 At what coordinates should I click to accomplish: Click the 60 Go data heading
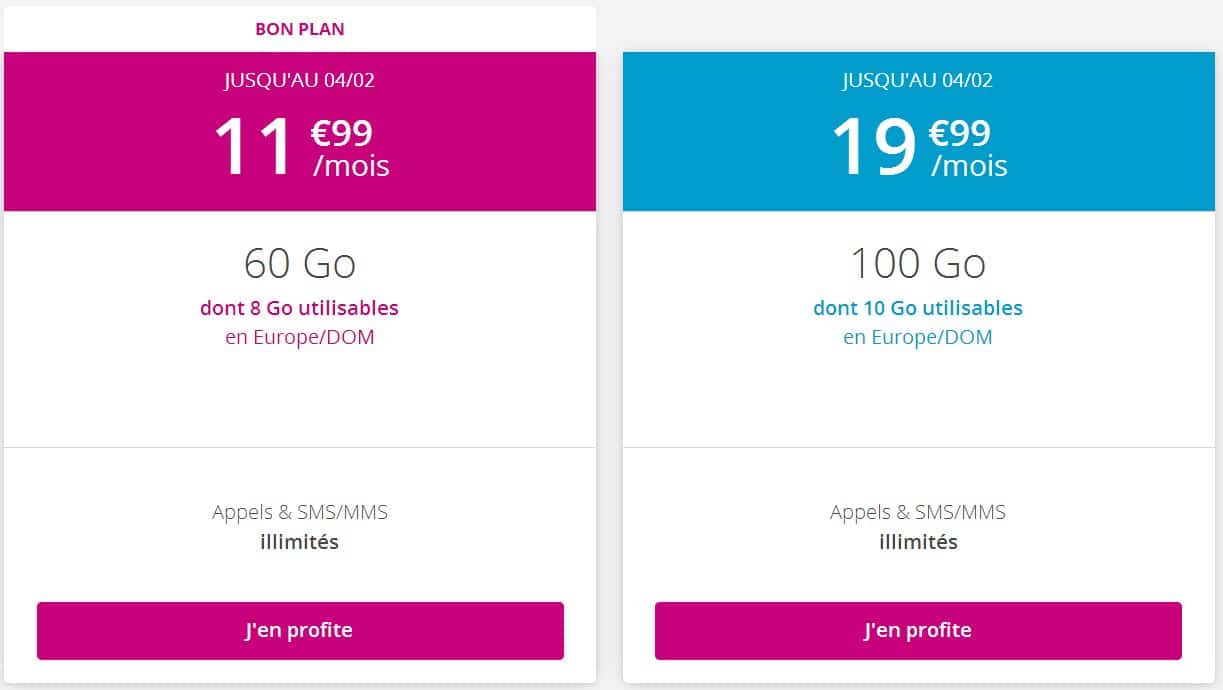(x=300, y=264)
